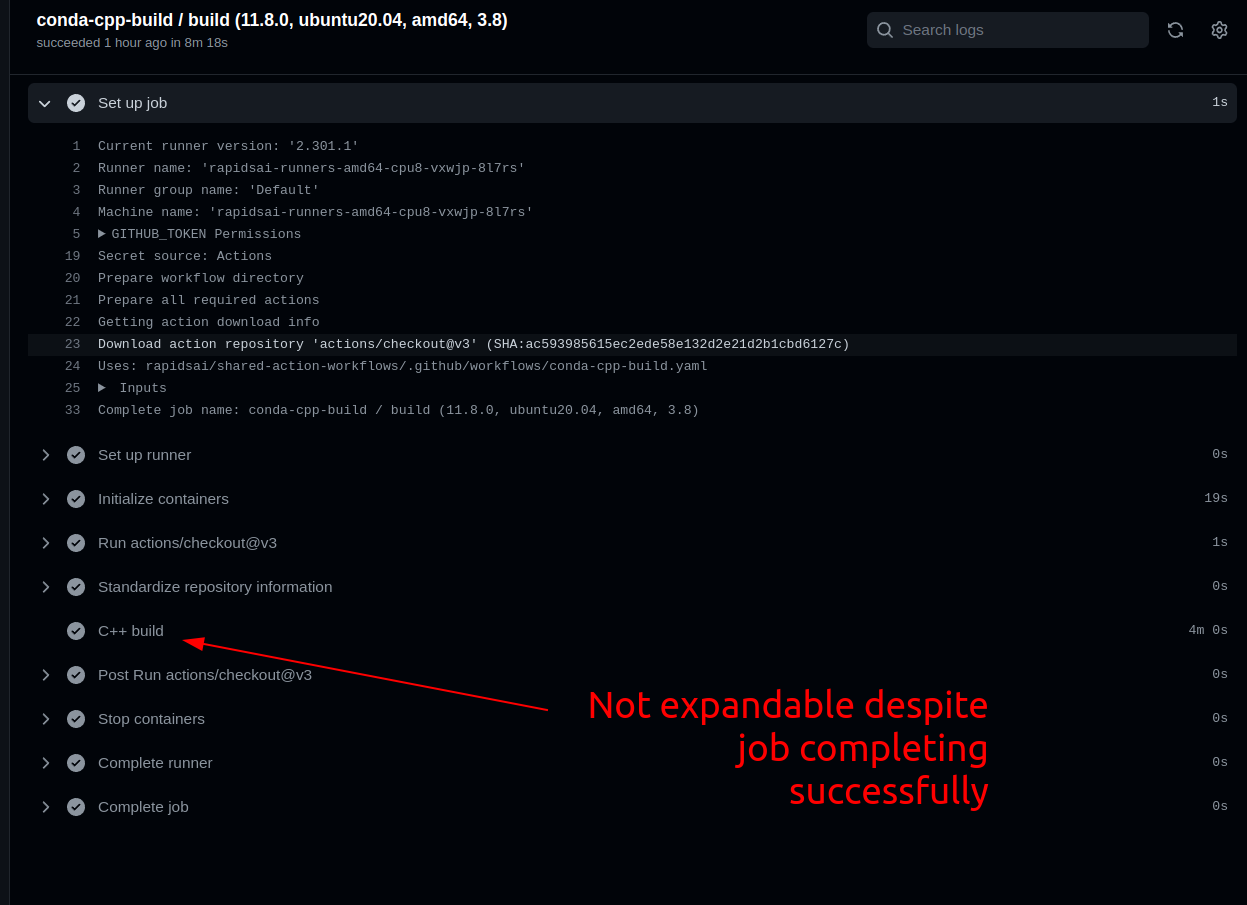This screenshot has width=1247, height=905.
Task: Click line number 23 in the log
Action: 72,343
